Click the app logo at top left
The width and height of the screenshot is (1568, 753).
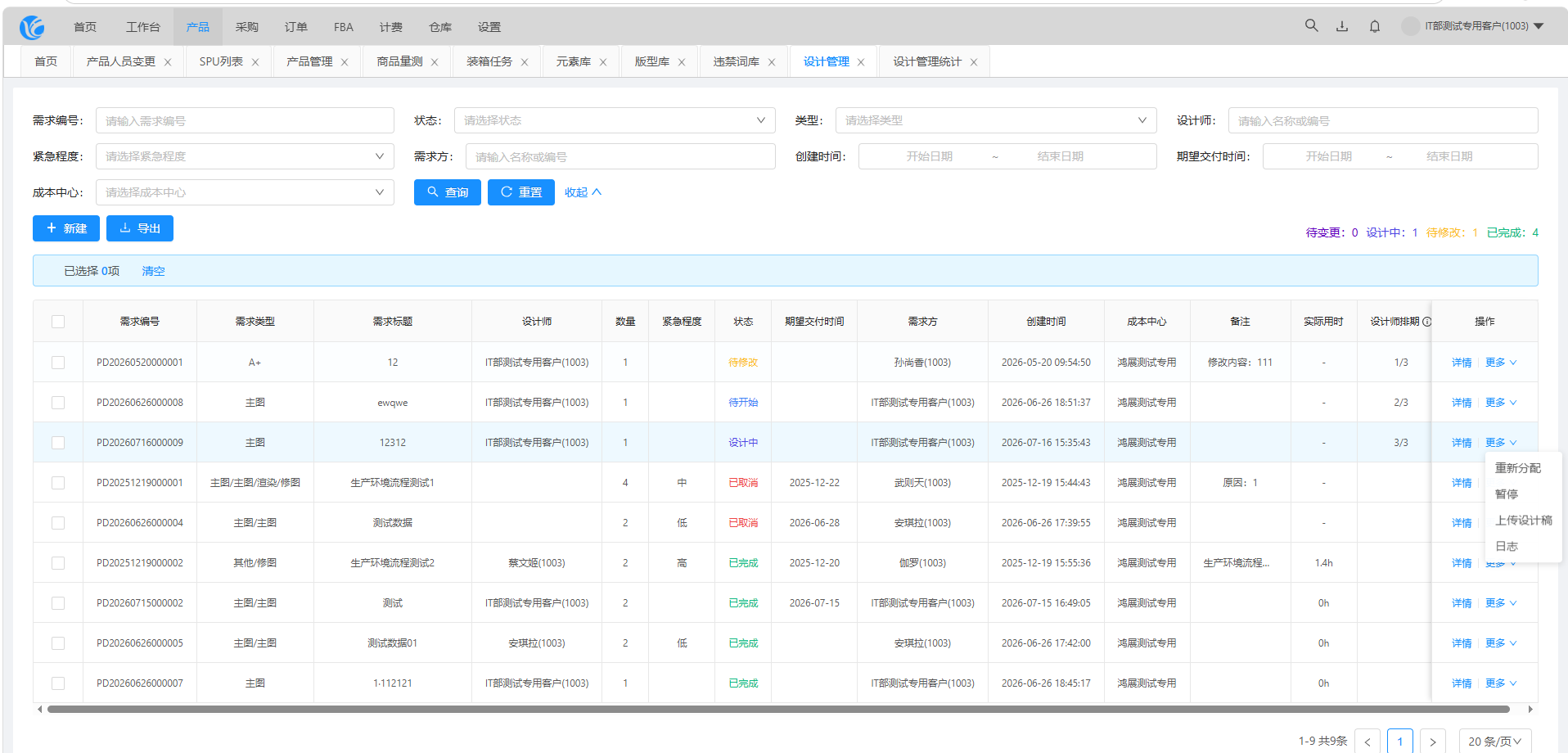click(32, 27)
